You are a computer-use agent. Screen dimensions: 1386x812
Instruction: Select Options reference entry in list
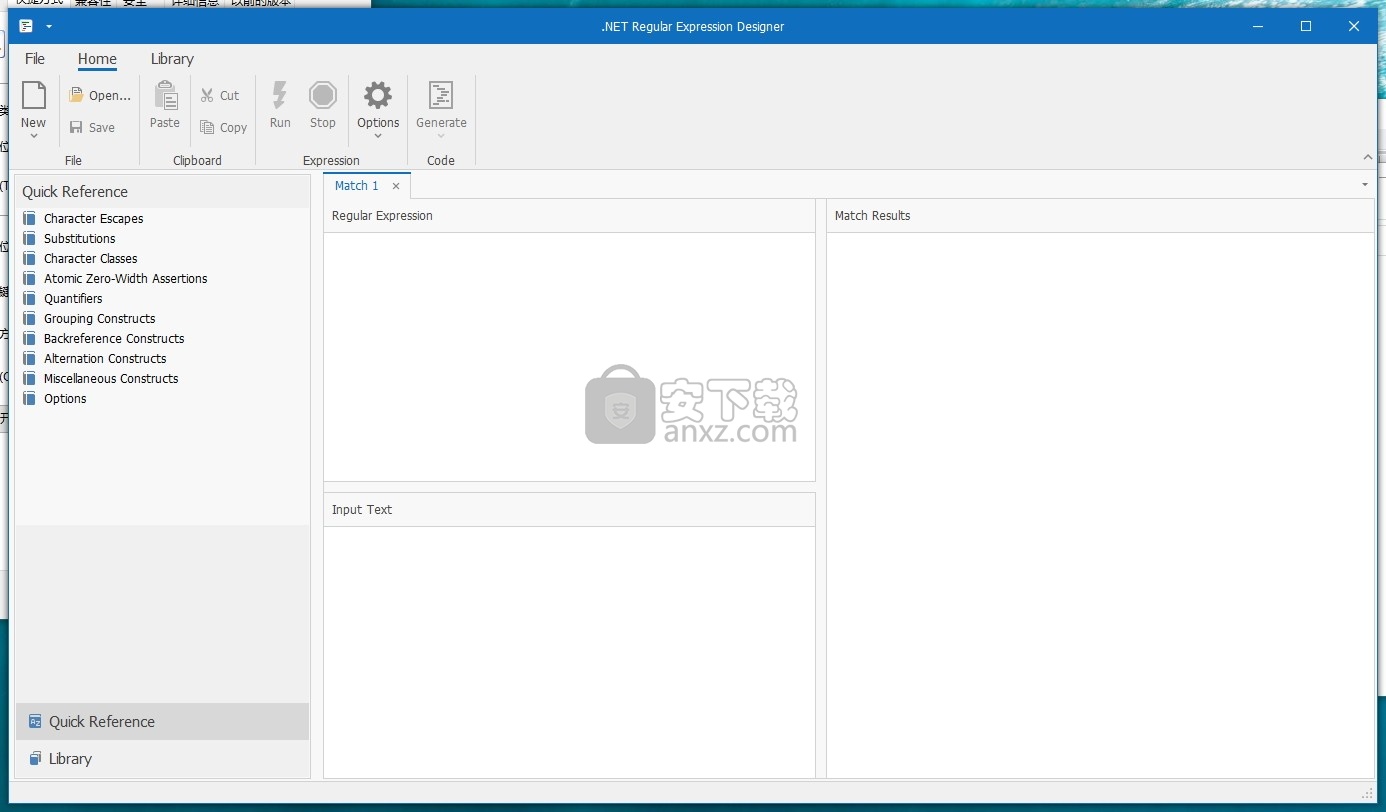click(x=65, y=398)
